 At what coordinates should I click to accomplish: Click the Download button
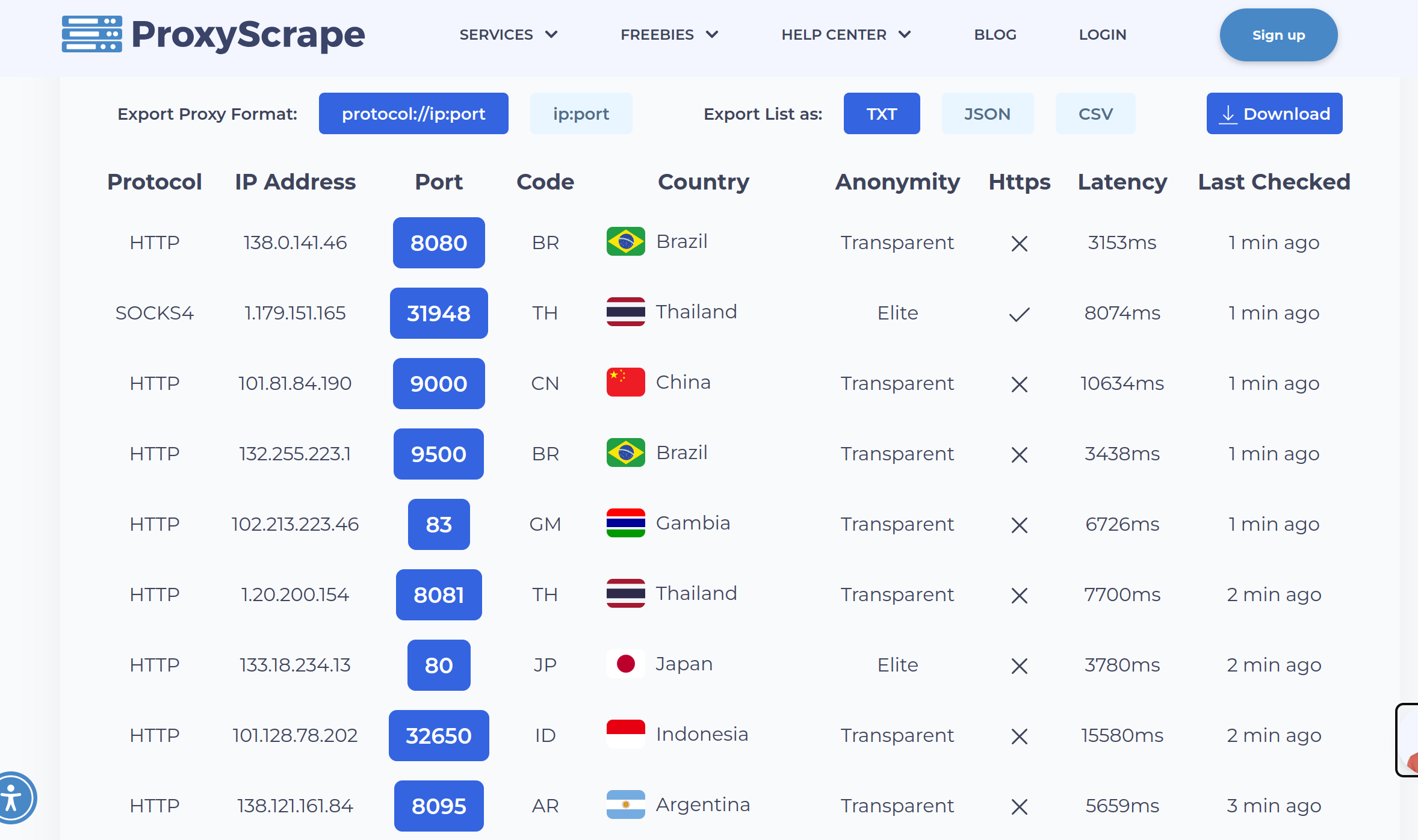click(x=1274, y=114)
